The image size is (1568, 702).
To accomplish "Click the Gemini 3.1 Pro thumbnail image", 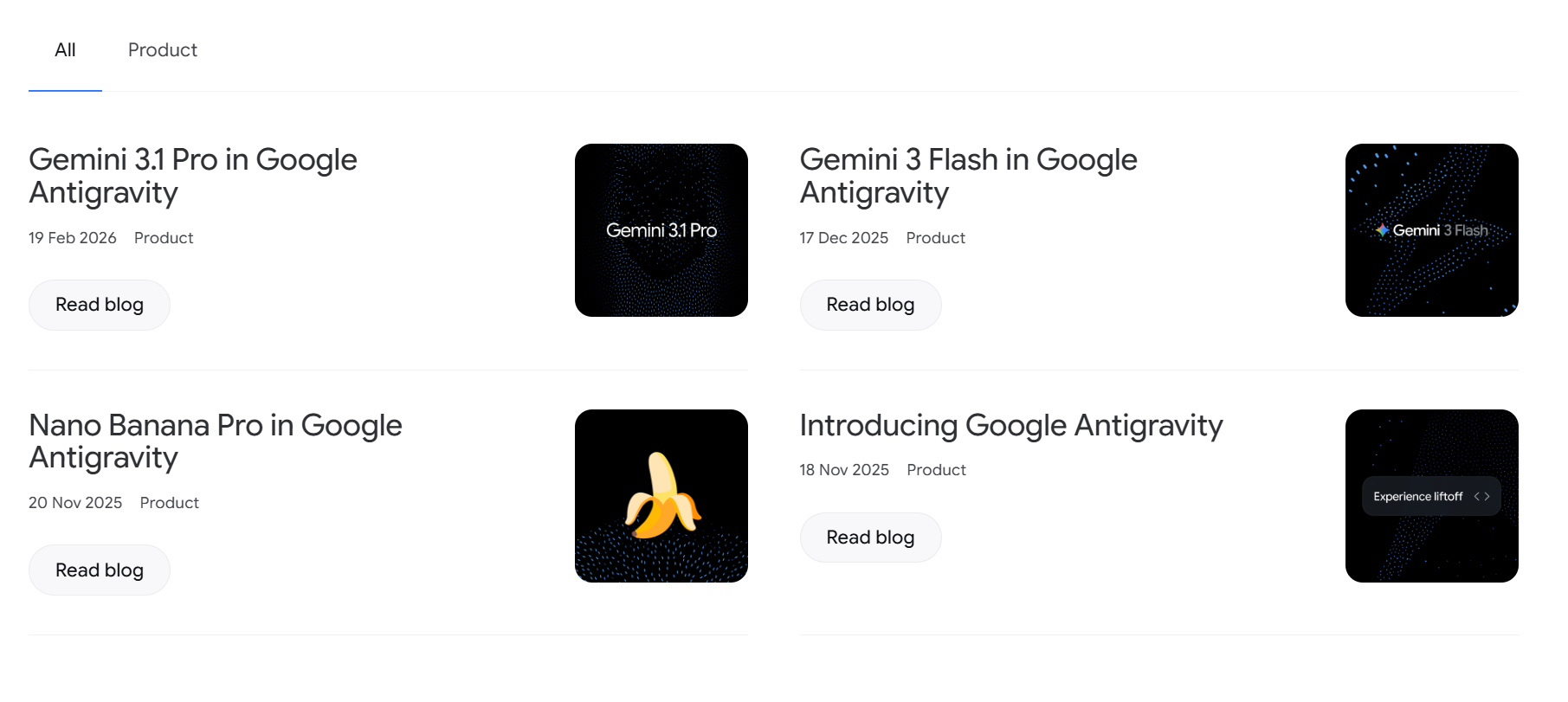I will [x=661, y=230].
